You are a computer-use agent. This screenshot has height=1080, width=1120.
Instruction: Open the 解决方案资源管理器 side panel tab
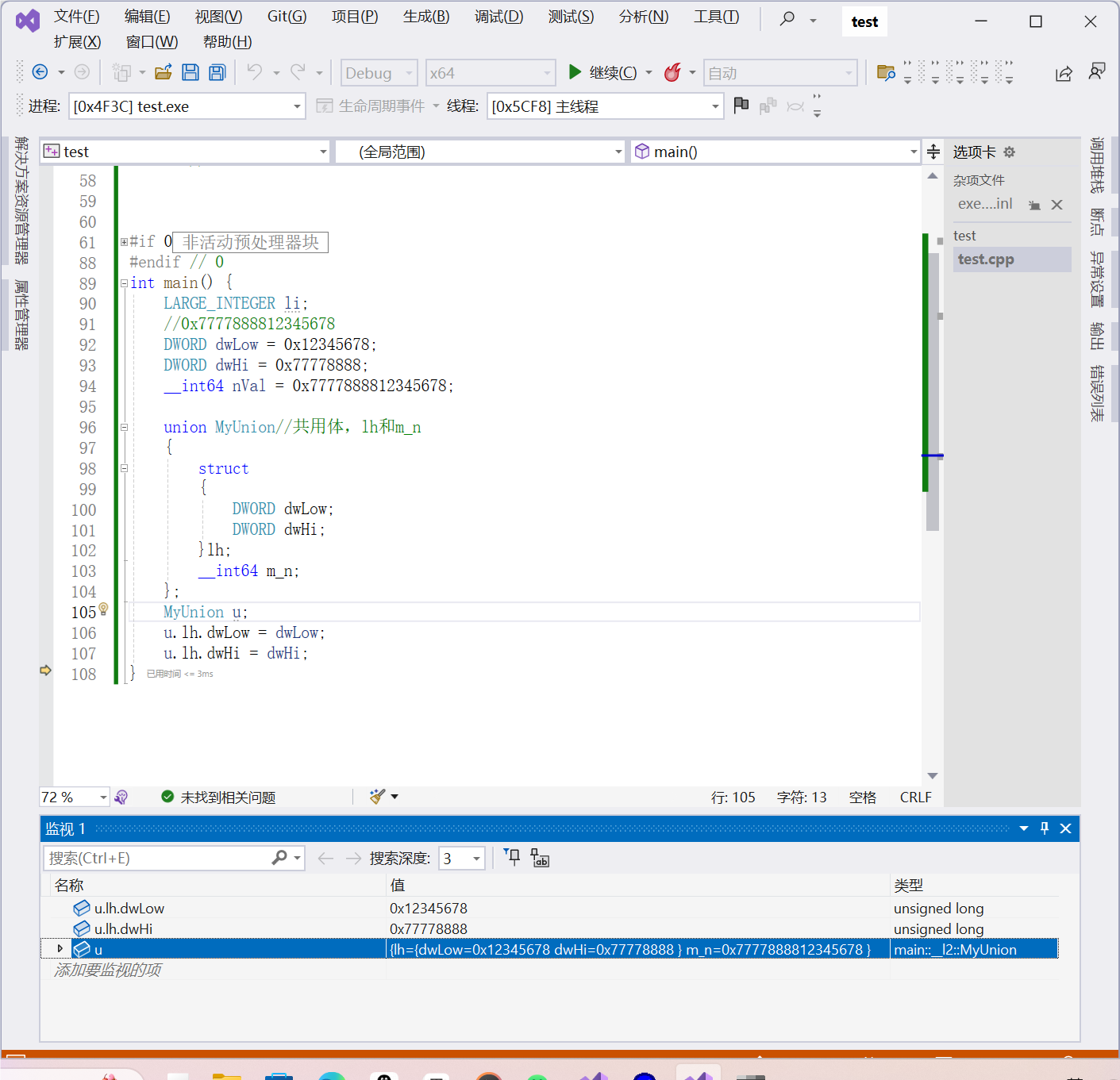(x=21, y=200)
